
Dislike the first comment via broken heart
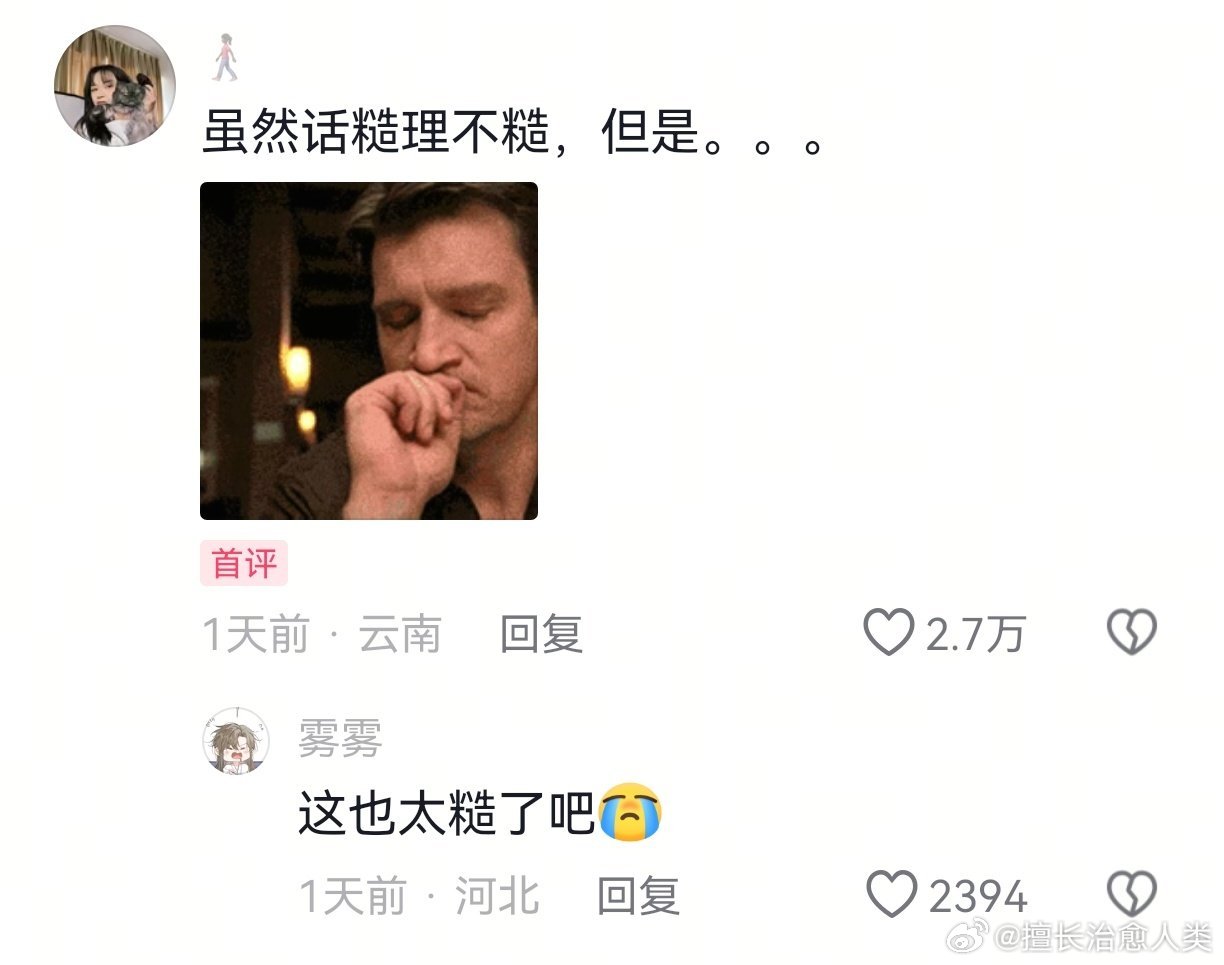(1132, 632)
